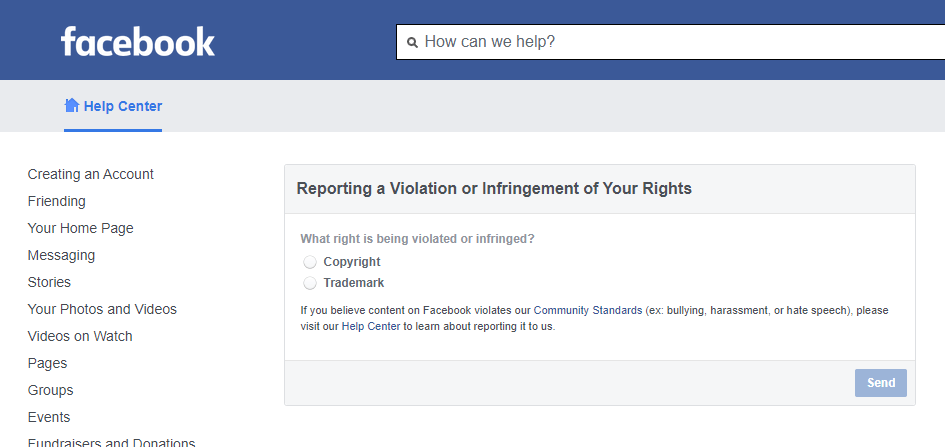
Task: Open Creating an Account topic
Action: [90, 174]
